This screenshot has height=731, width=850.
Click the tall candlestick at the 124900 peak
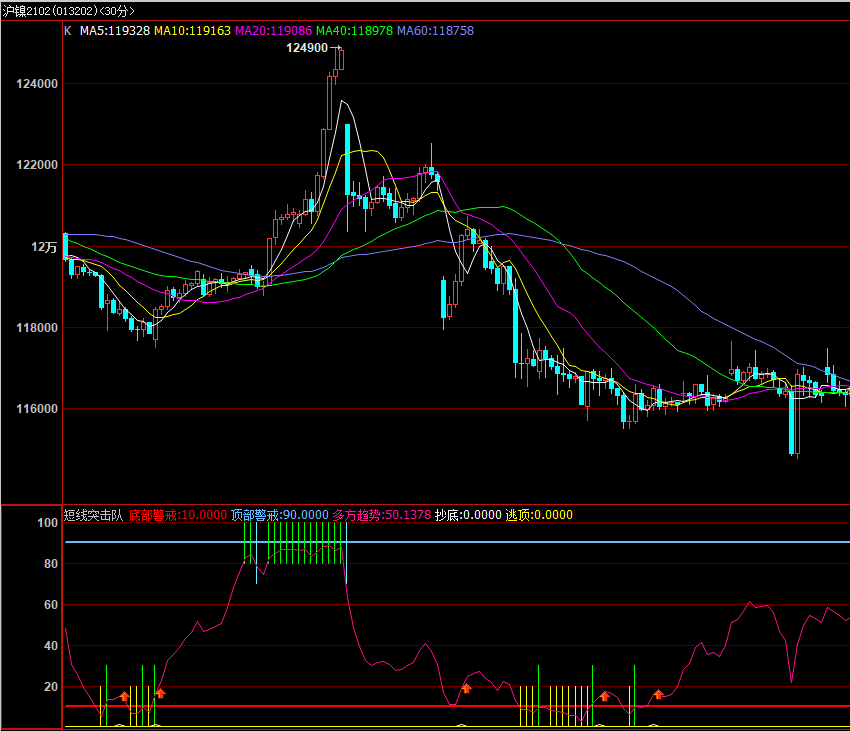click(x=341, y=59)
